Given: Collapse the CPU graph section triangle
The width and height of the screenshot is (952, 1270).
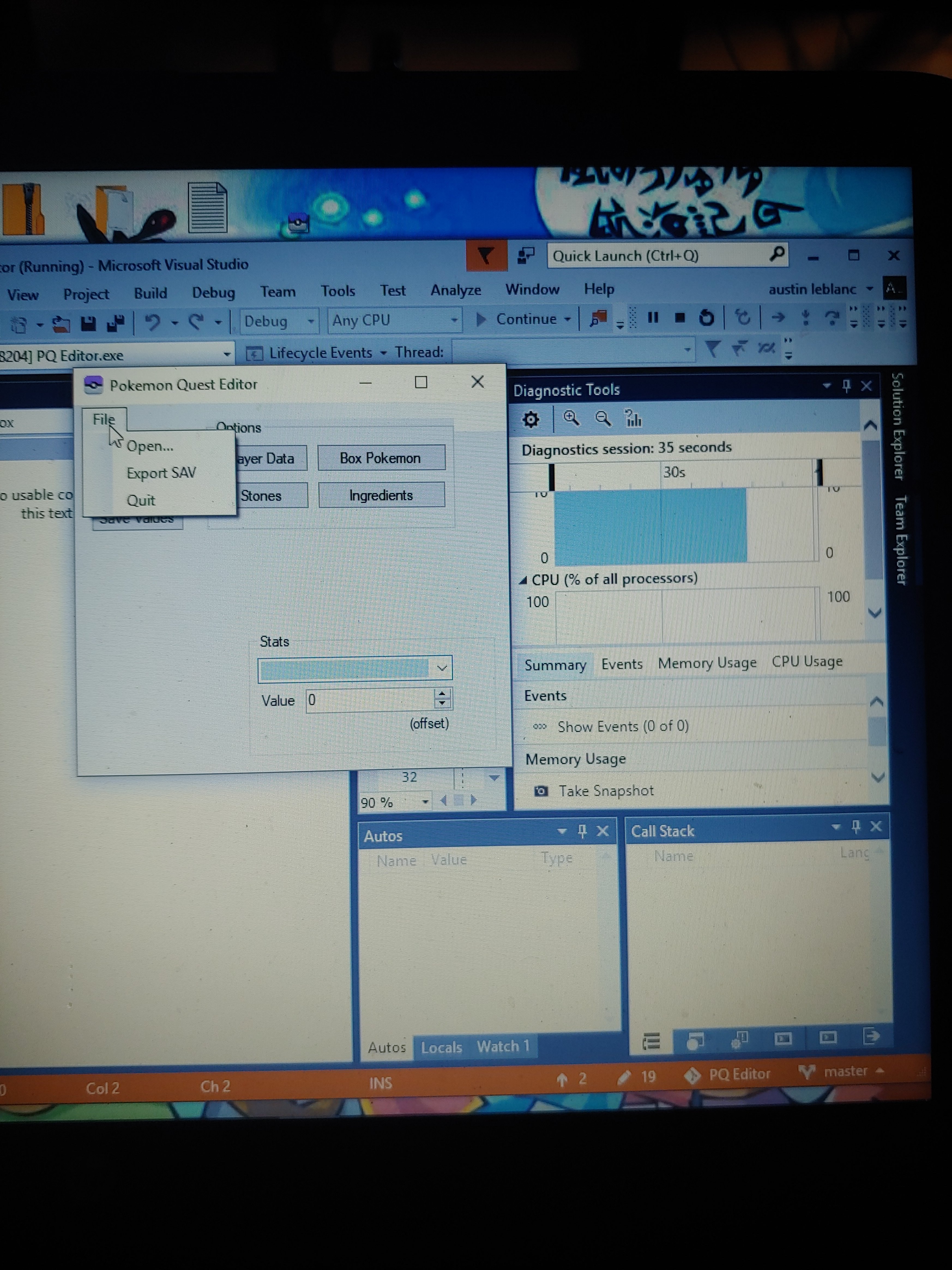Looking at the screenshot, I should [x=523, y=580].
